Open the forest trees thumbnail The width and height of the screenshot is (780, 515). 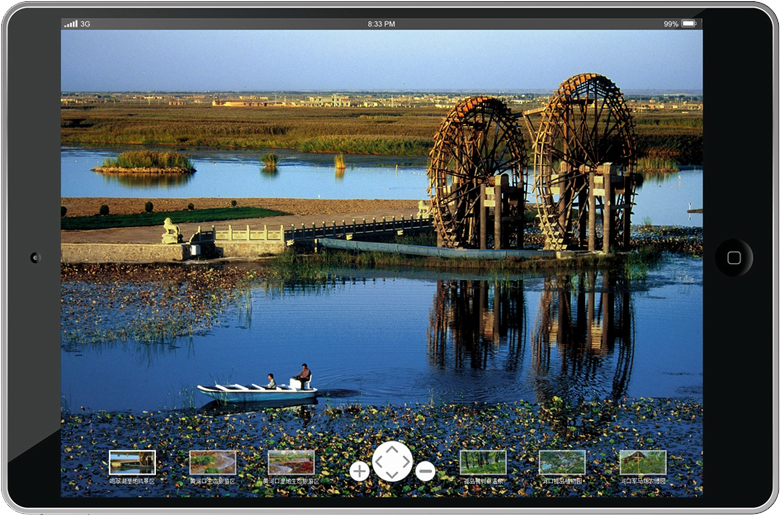coord(483,462)
